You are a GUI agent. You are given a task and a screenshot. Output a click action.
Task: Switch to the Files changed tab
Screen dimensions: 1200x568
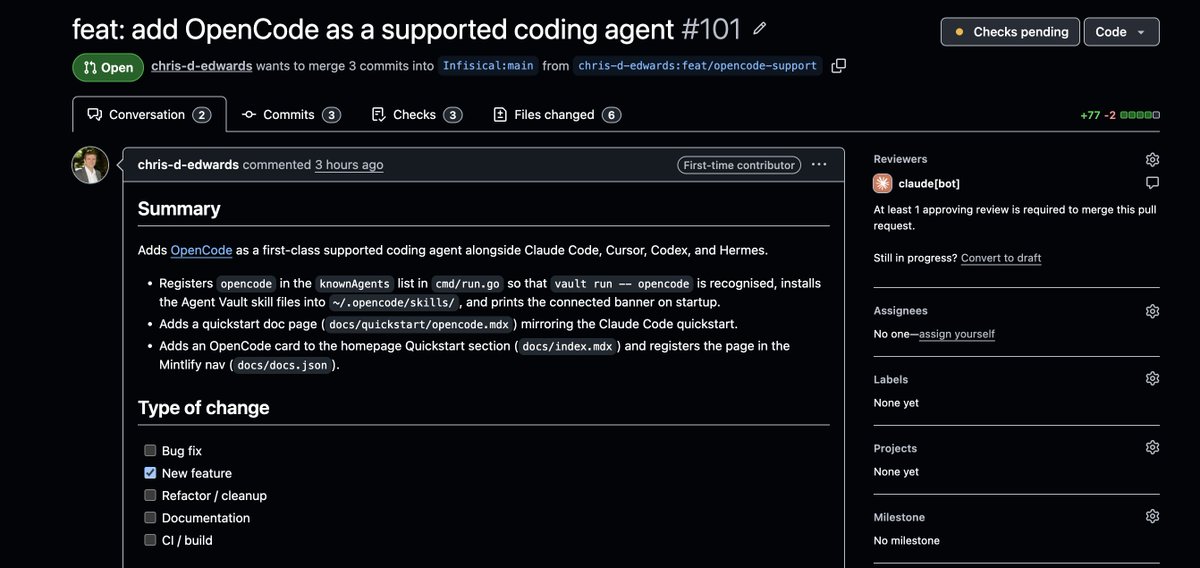(x=557, y=115)
